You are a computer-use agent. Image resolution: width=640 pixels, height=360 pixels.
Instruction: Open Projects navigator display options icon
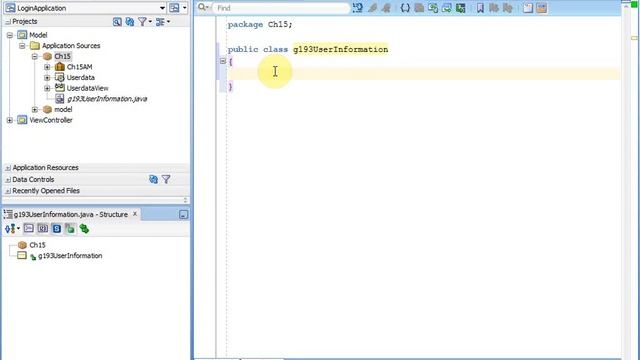coord(160,22)
